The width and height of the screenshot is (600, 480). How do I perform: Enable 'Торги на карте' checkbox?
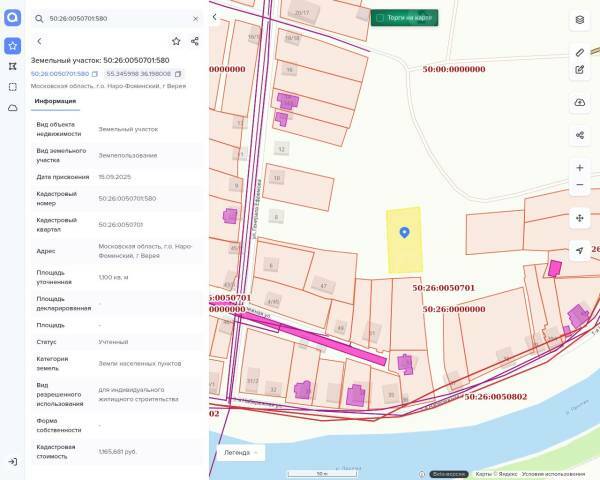click(x=380, y=17)
